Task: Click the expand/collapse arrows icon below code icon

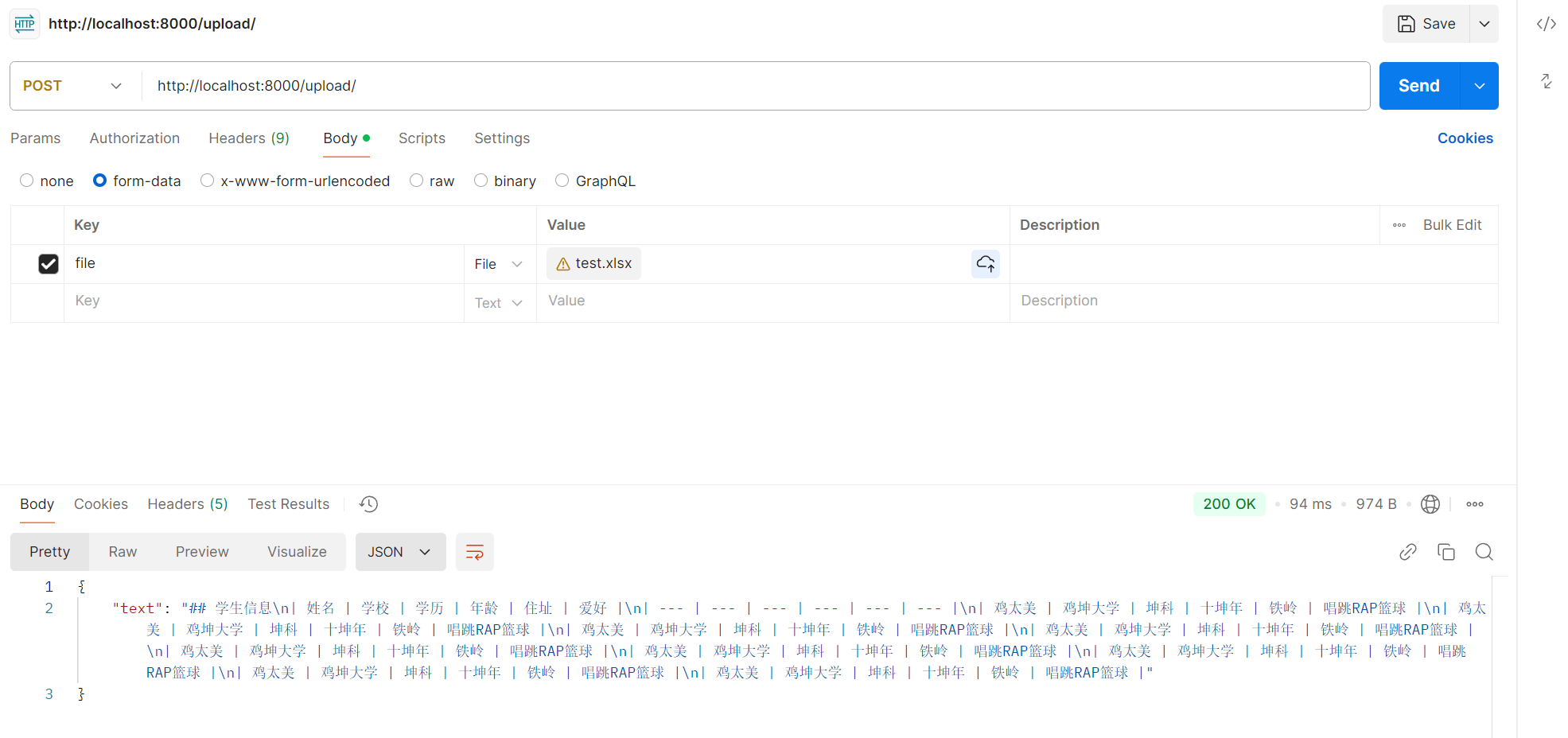Action: [x=1546, y=81]
